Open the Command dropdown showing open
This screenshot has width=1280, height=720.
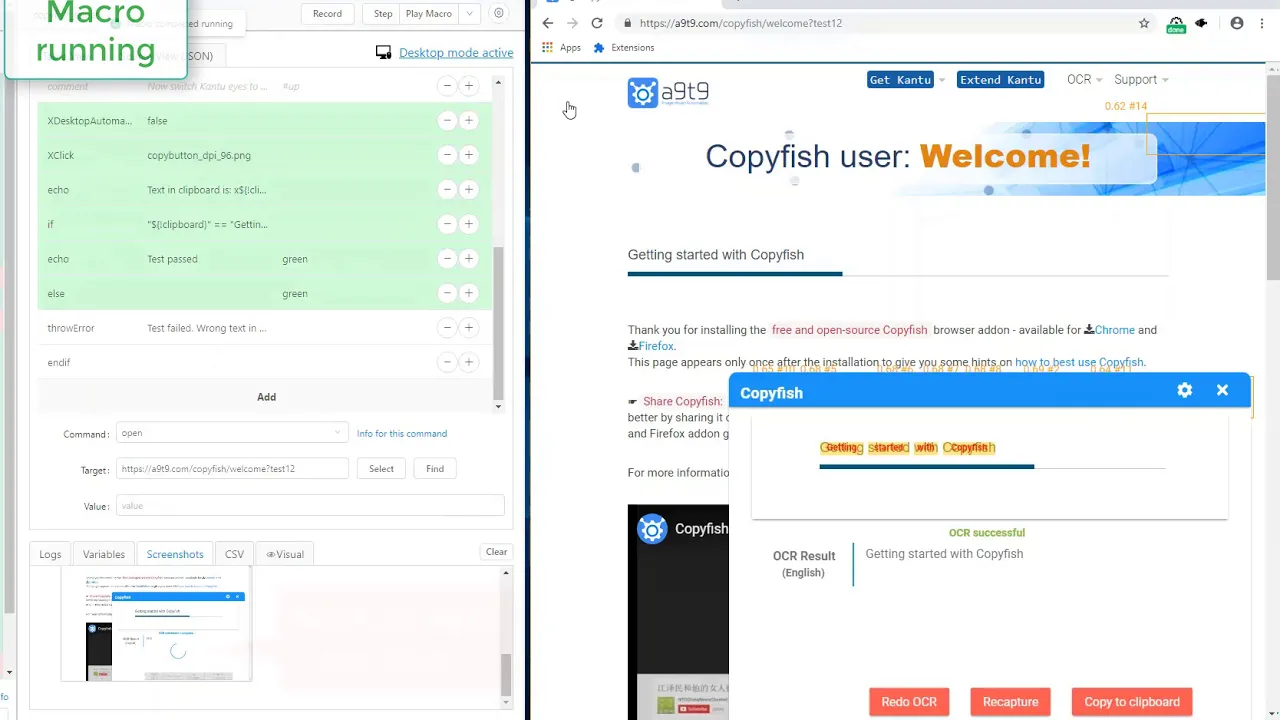pos(231,433)
